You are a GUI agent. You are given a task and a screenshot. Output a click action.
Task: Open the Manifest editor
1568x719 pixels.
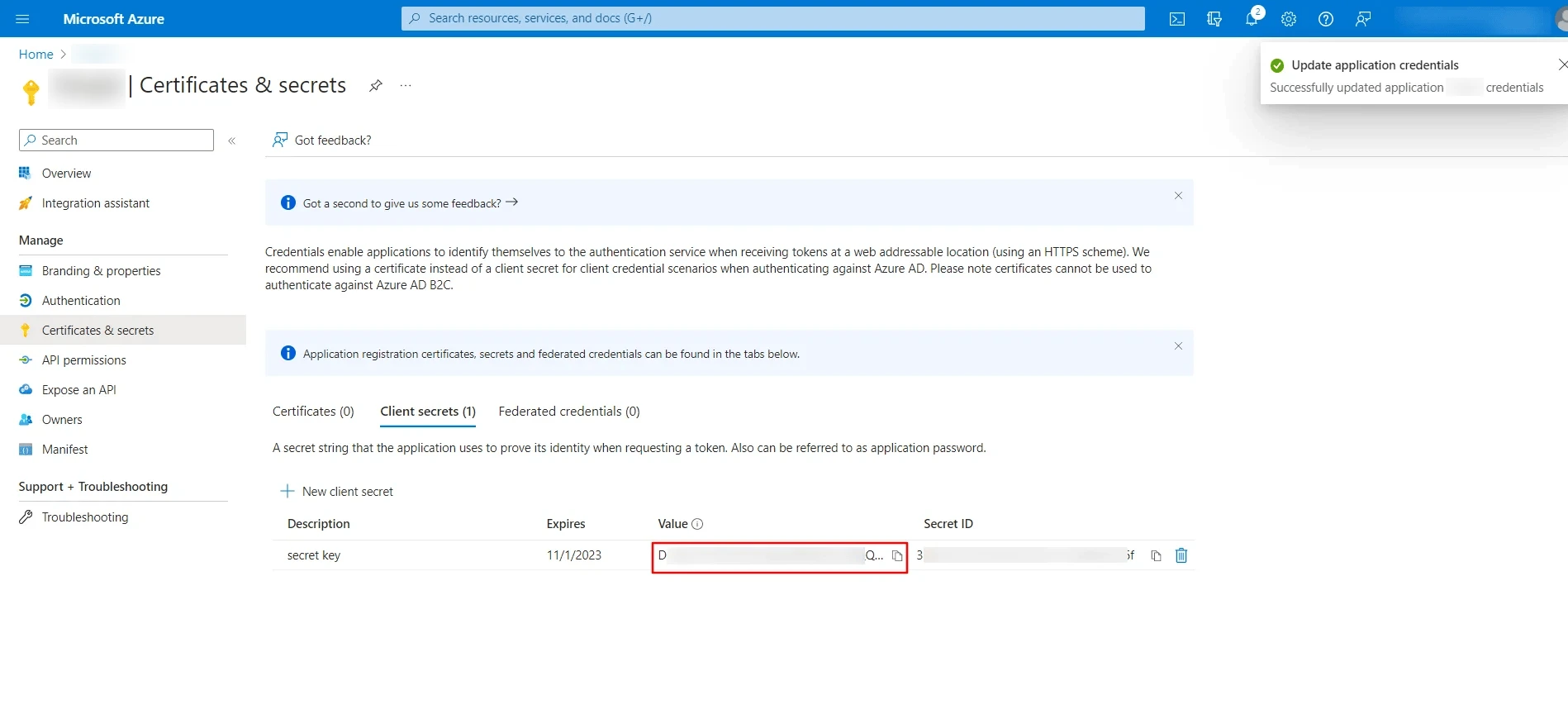[x=64, y=450]
